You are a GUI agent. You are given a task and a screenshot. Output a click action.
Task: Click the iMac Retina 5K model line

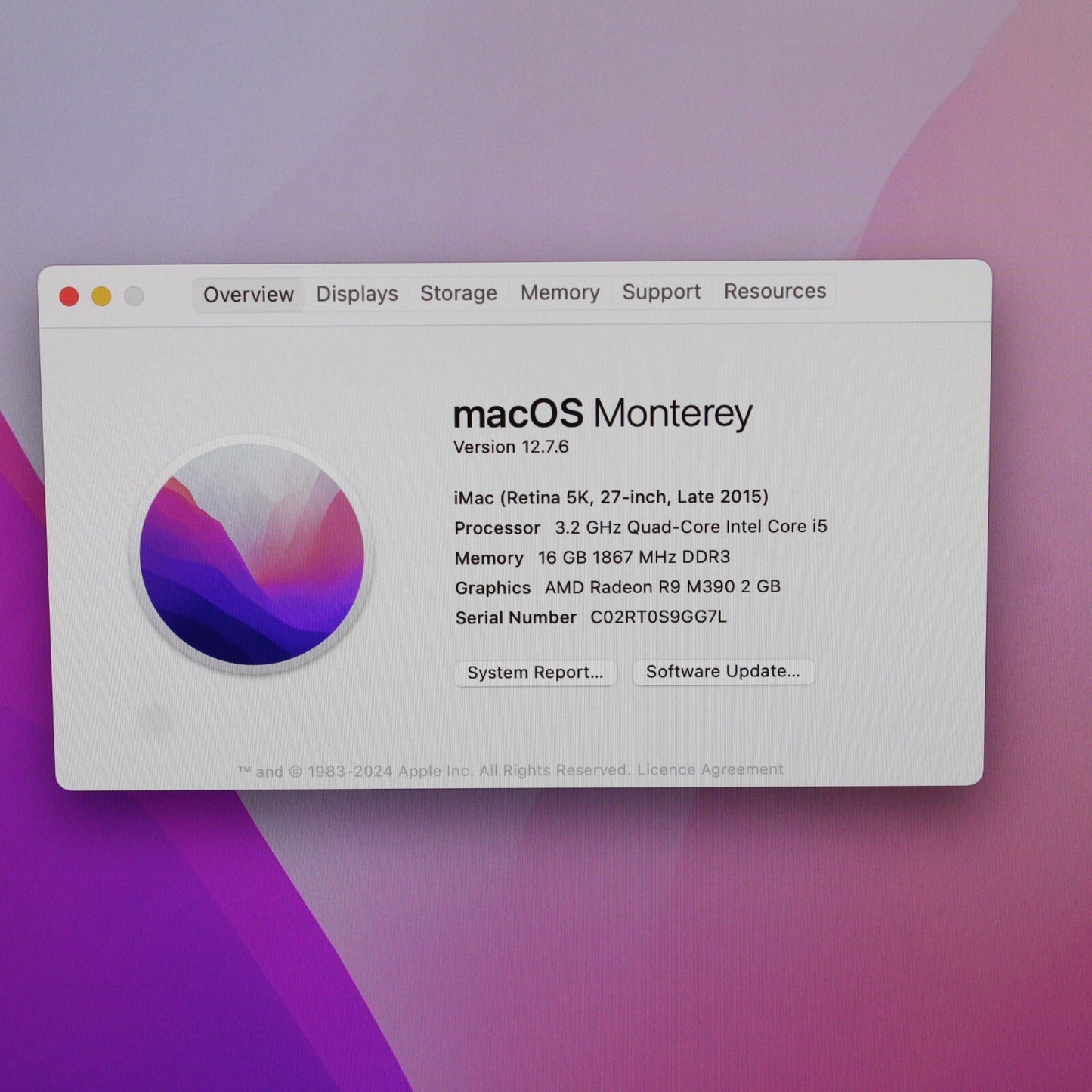[611, 497]
